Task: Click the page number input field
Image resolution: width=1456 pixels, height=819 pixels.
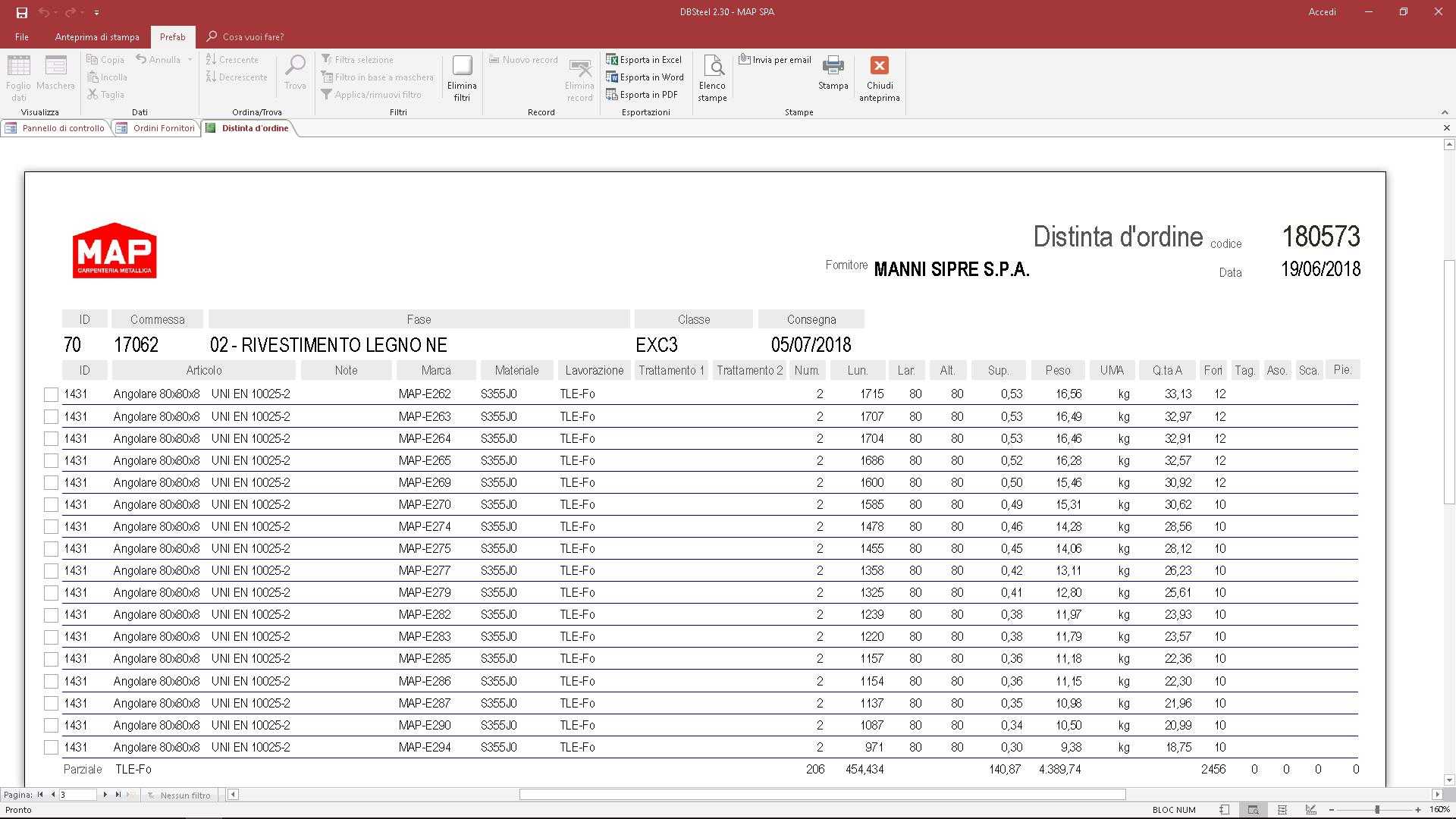Action: (77, 795)
